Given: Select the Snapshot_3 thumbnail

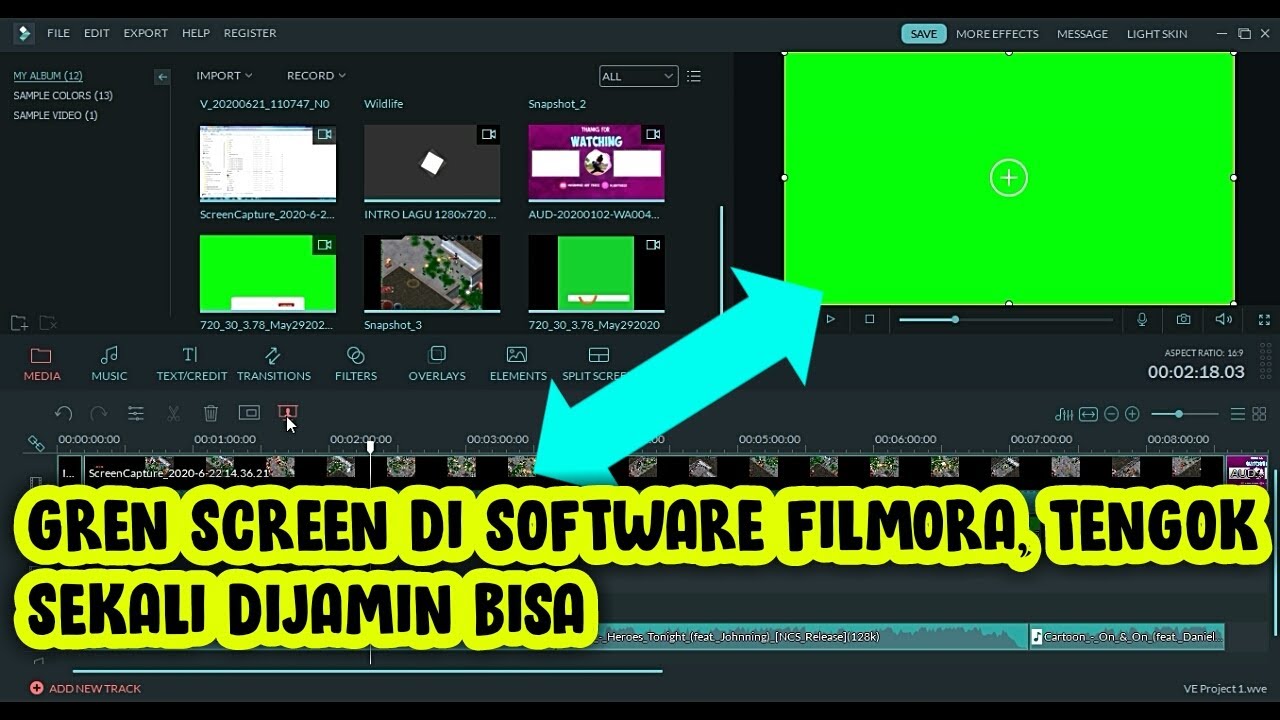Looking at the screenshot, I should (x=432, y=273).
